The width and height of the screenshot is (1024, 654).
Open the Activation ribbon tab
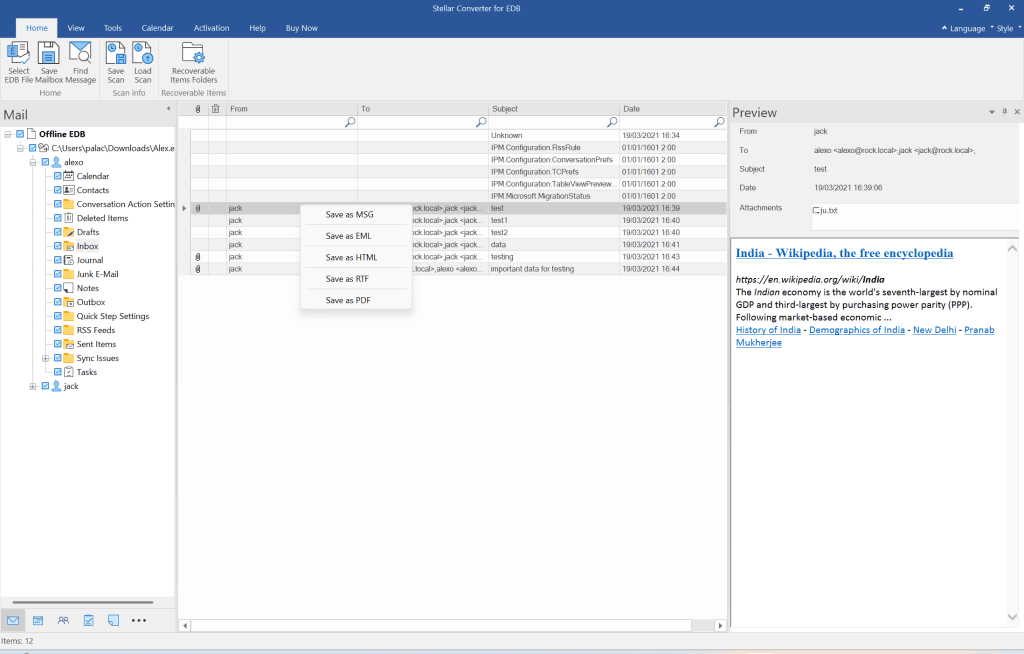click(211, 28)
